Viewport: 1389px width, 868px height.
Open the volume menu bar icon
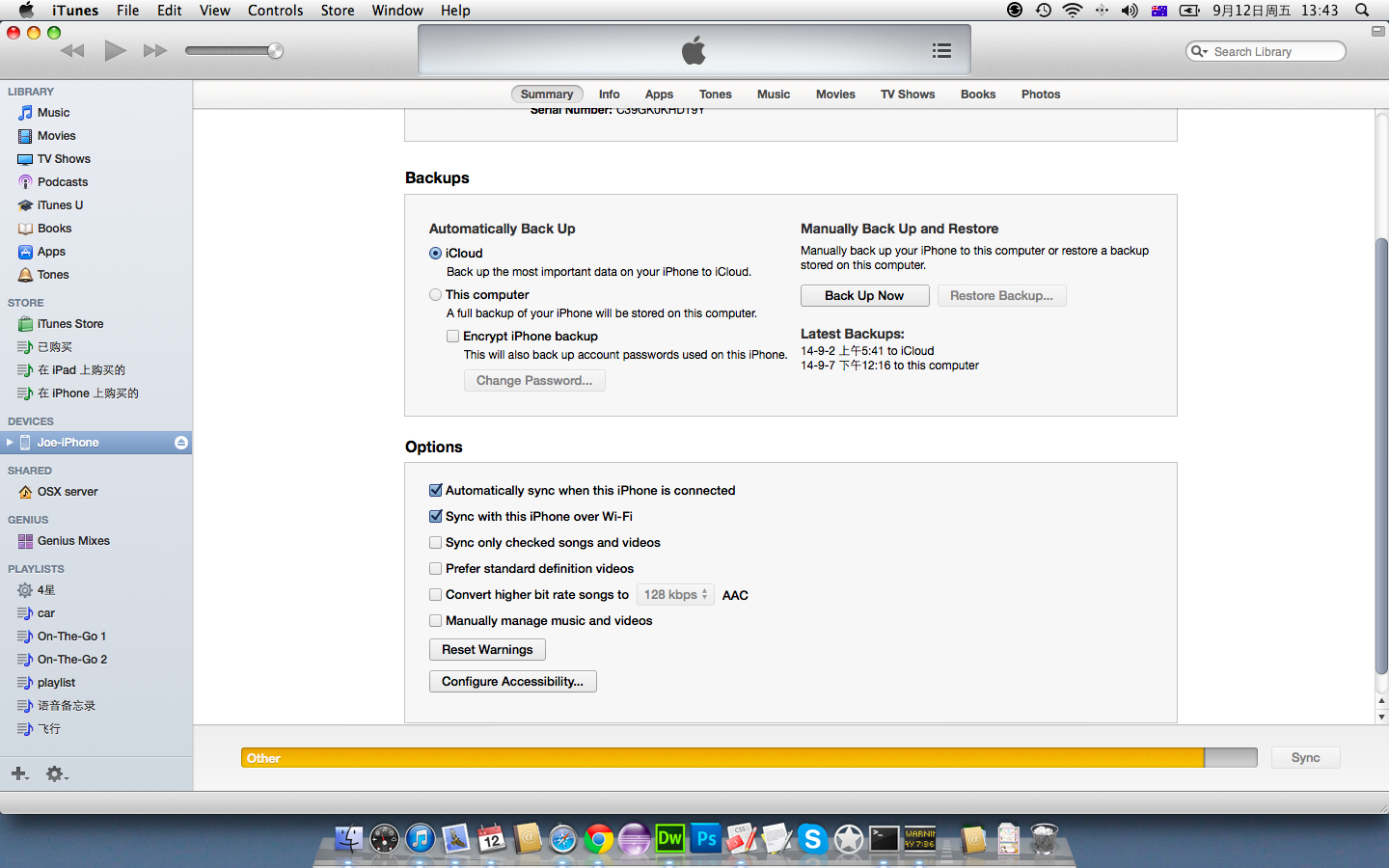tap(1130, 11)
